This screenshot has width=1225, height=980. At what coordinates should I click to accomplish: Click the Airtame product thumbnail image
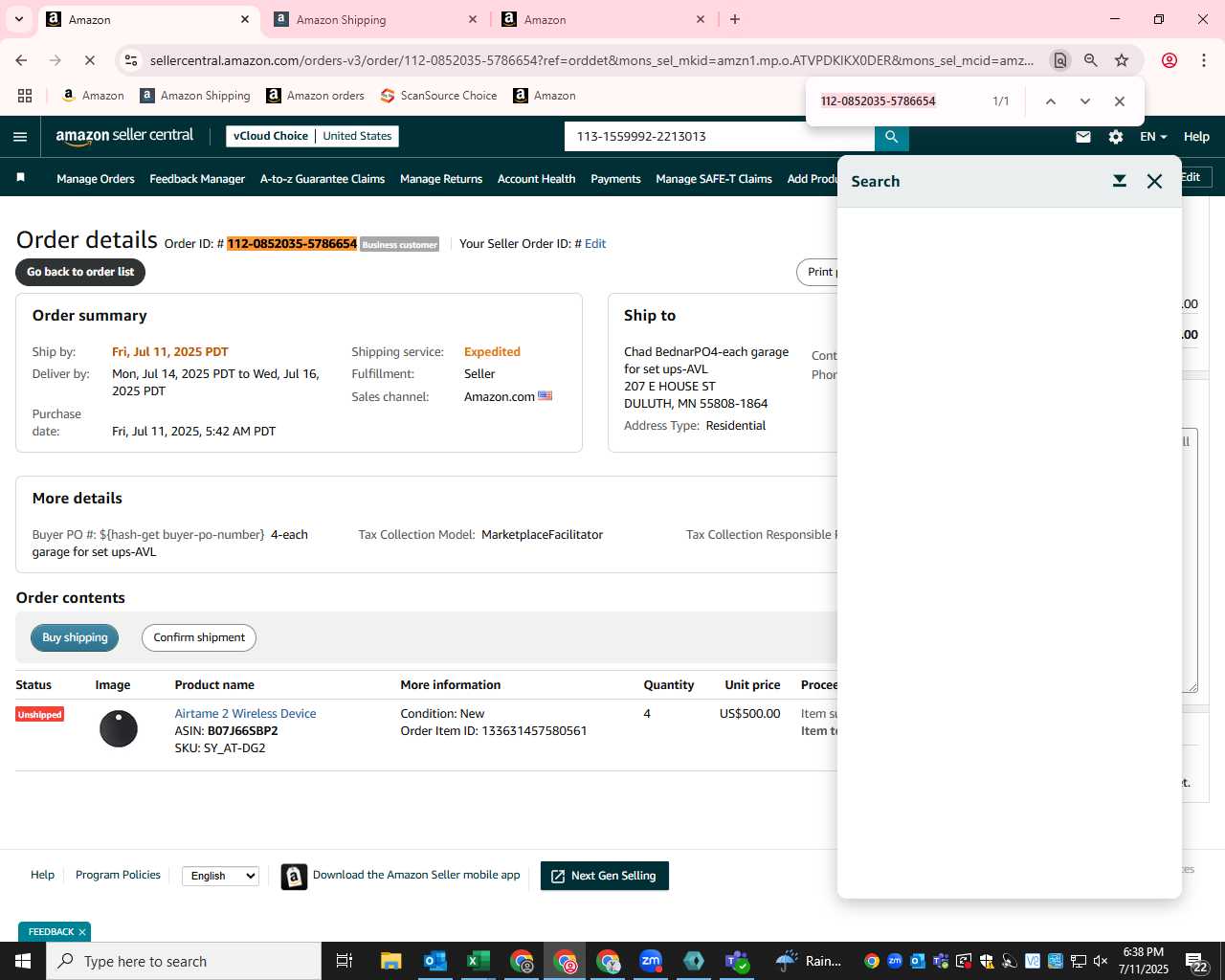[119, 729]
